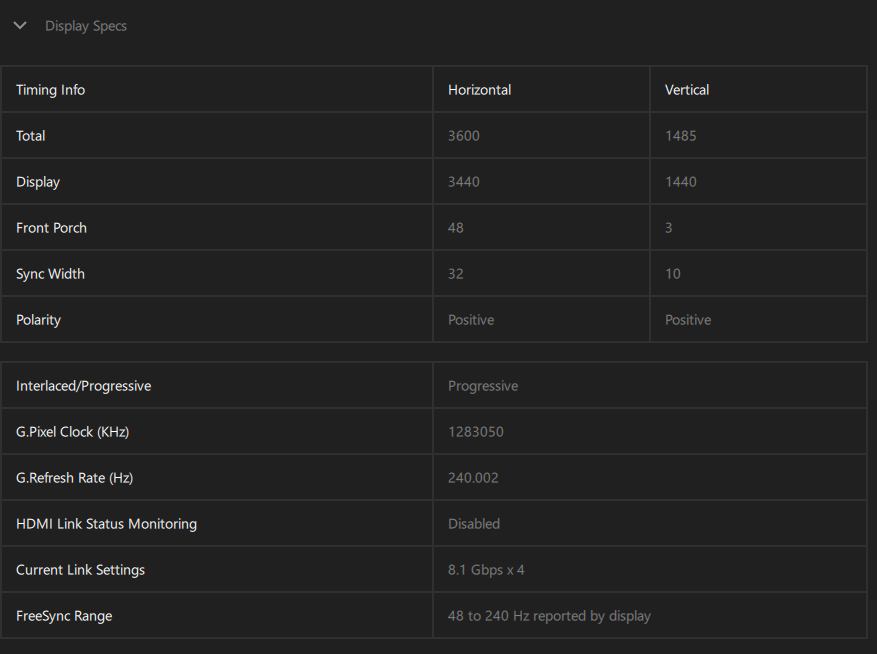The width and height of the screenshot is (877, 654).
Task: Select the vertical Total value 1485
Action: [x=681, y=136]
